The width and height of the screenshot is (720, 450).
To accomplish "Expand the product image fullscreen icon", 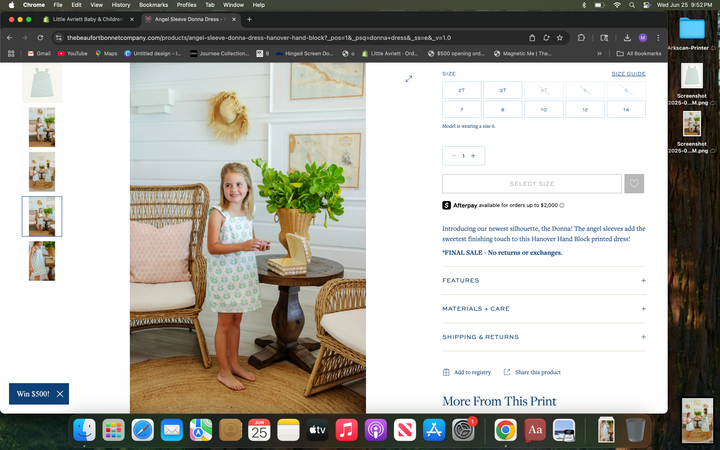I will pos(408,79).
